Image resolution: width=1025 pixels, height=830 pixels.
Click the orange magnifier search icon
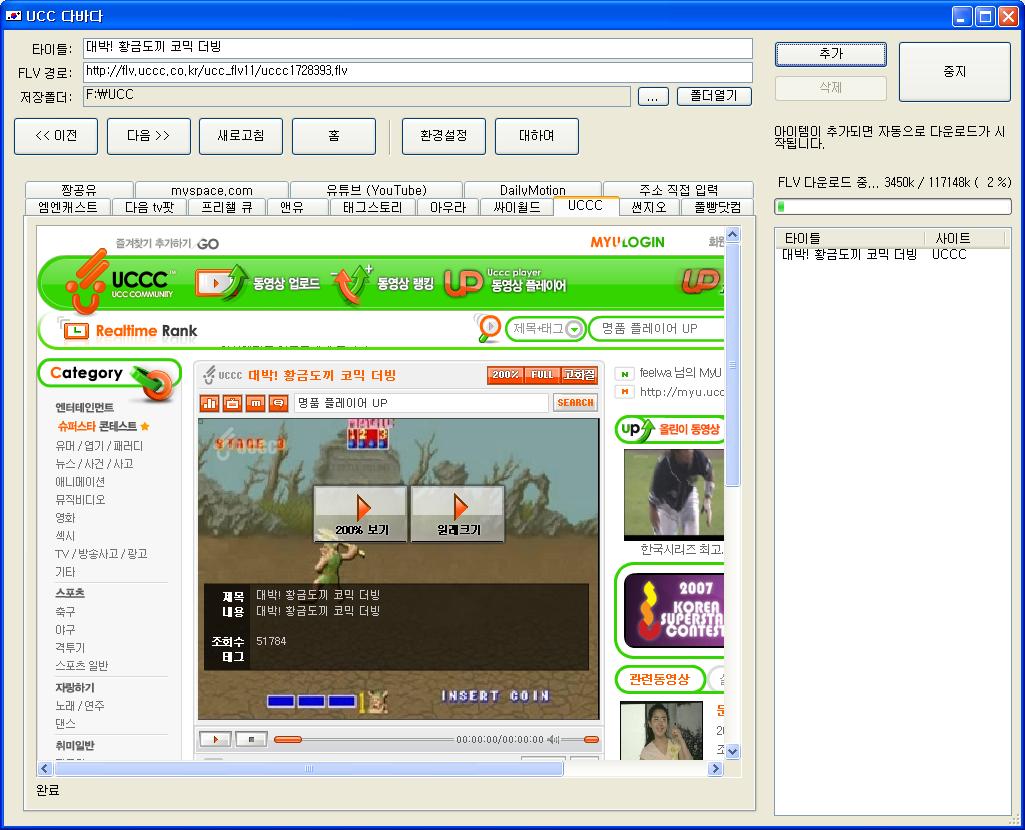(x=488, y=327)
